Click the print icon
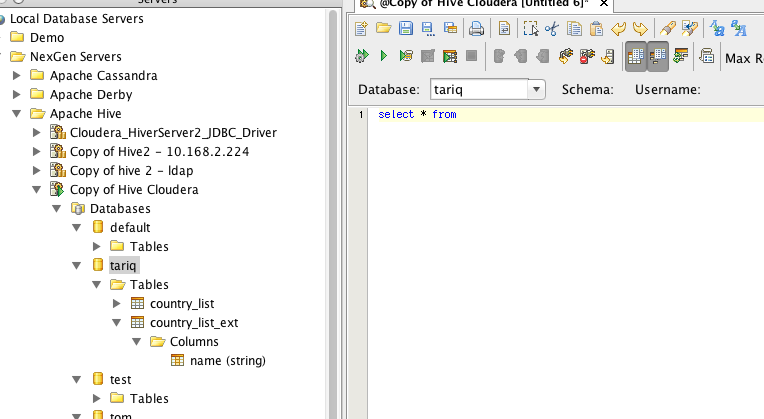This screenshot has width=764, height=419. [476, 29]
